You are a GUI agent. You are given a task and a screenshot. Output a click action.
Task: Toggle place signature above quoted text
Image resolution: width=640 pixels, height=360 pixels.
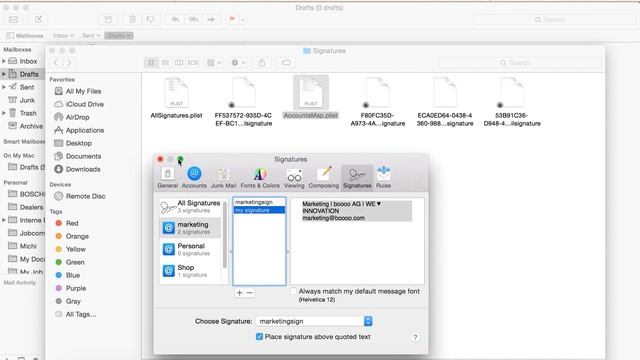click(259, 337)
